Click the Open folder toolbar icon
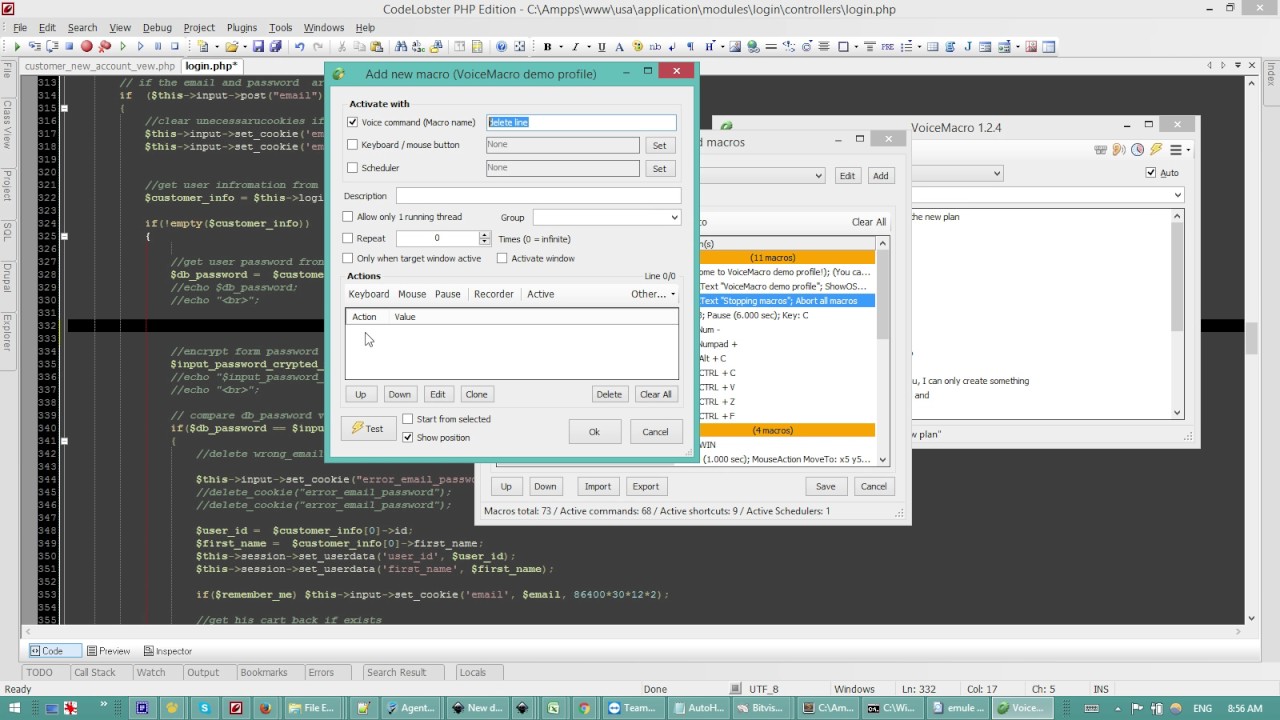1280x720 pixels. point(231,46)
